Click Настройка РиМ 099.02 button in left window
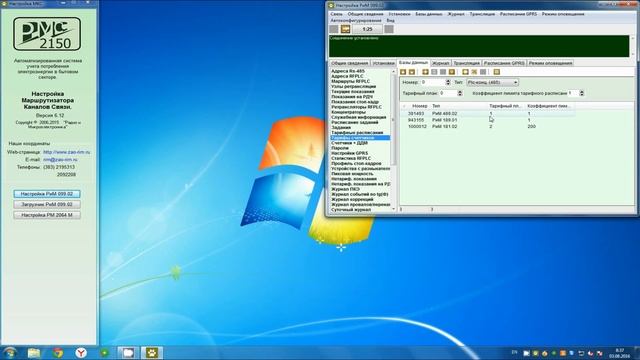The width and height of the screenshot is (640, 360). [x=47, y=194]
